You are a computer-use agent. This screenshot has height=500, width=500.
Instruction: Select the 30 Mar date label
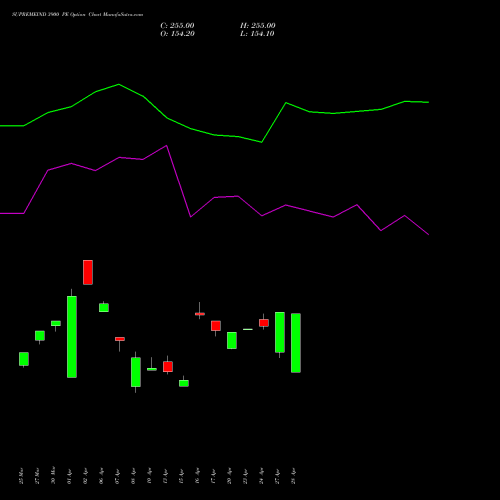[54, 476]
